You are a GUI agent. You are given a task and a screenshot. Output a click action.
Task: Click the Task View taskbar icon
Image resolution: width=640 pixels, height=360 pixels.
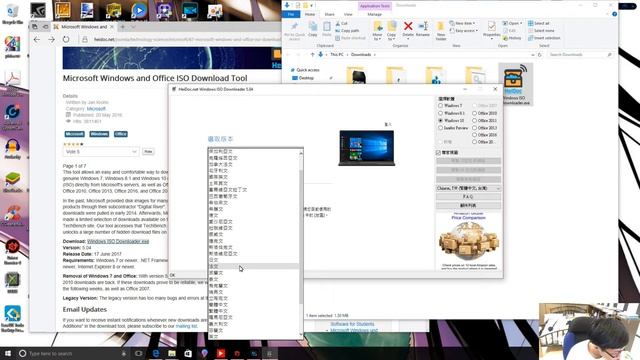point(139,353)
